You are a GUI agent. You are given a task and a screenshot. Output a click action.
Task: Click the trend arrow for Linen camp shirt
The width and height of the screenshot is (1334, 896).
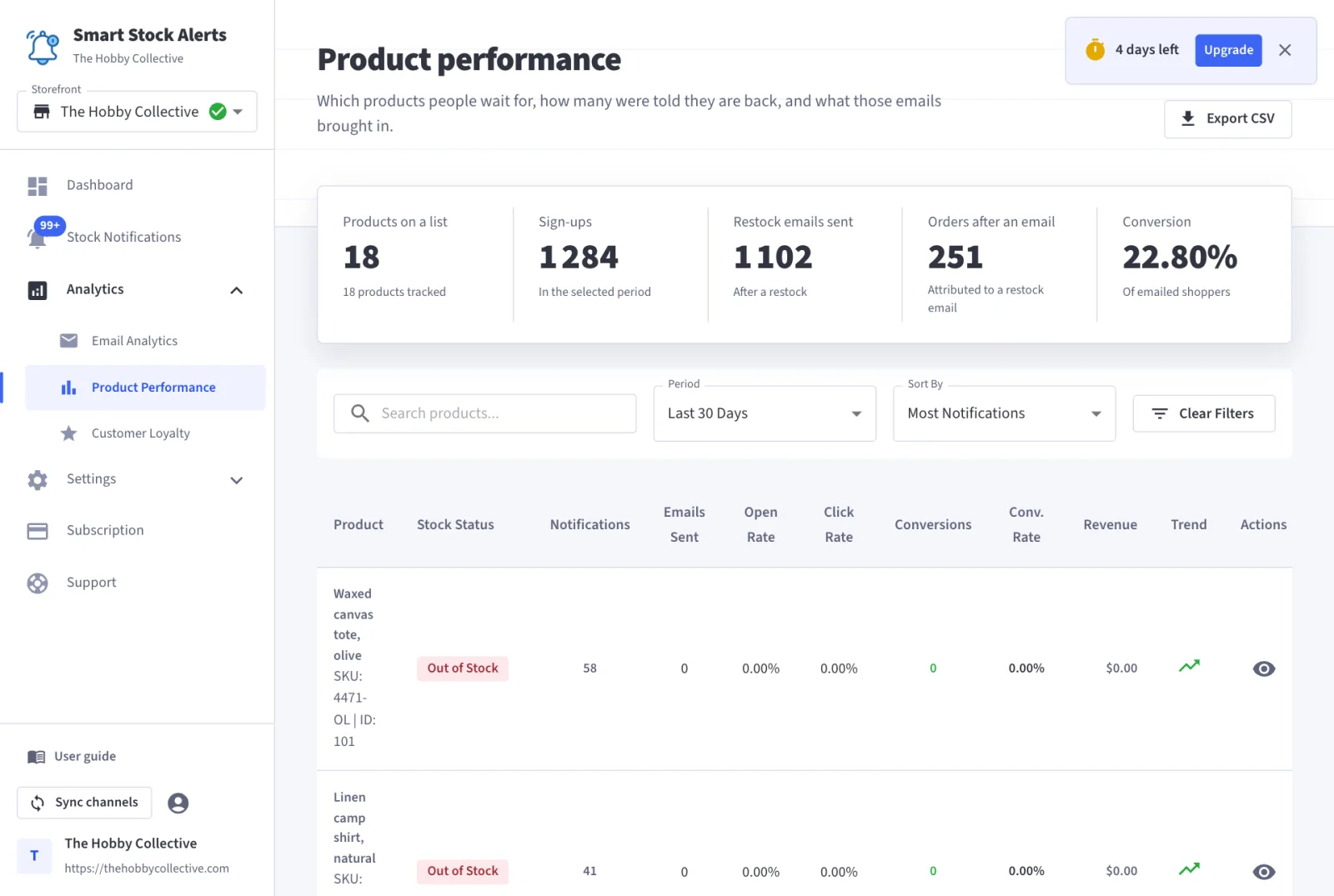1189,869
